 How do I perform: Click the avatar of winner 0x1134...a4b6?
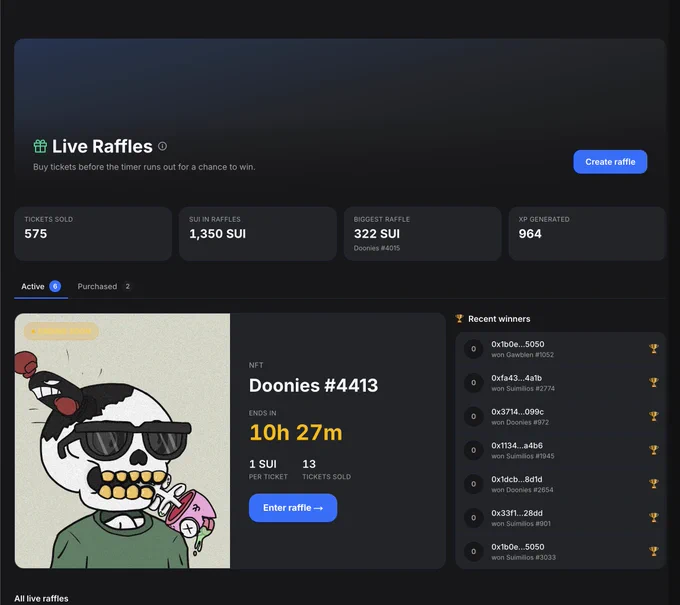pyautogui.click(x=474, y=450)
